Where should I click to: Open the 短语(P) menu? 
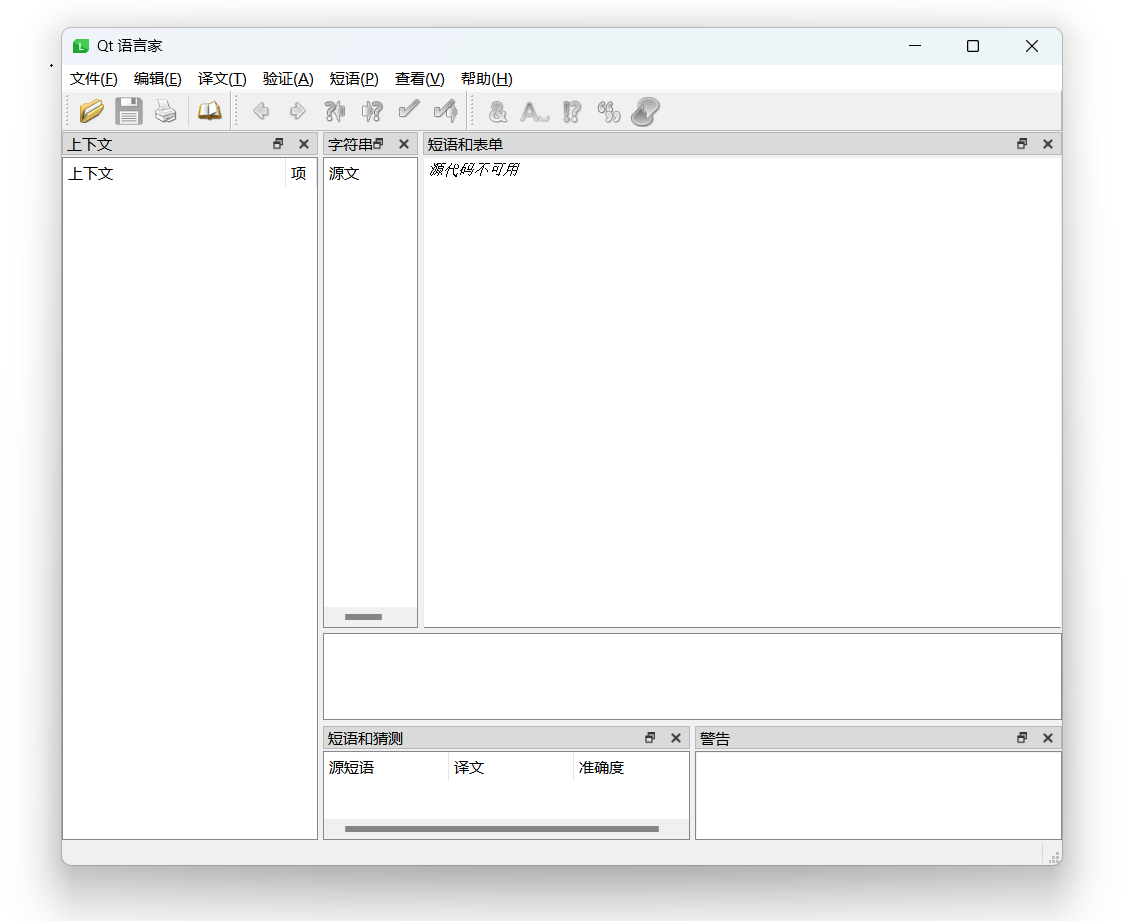pos(354,78)
